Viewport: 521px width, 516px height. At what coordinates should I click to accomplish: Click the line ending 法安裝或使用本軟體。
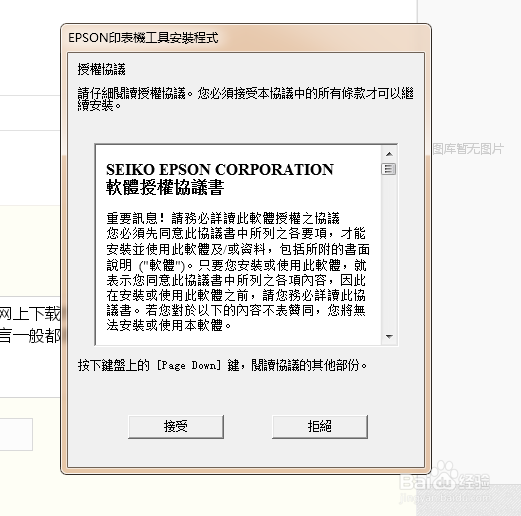point(169,325)
